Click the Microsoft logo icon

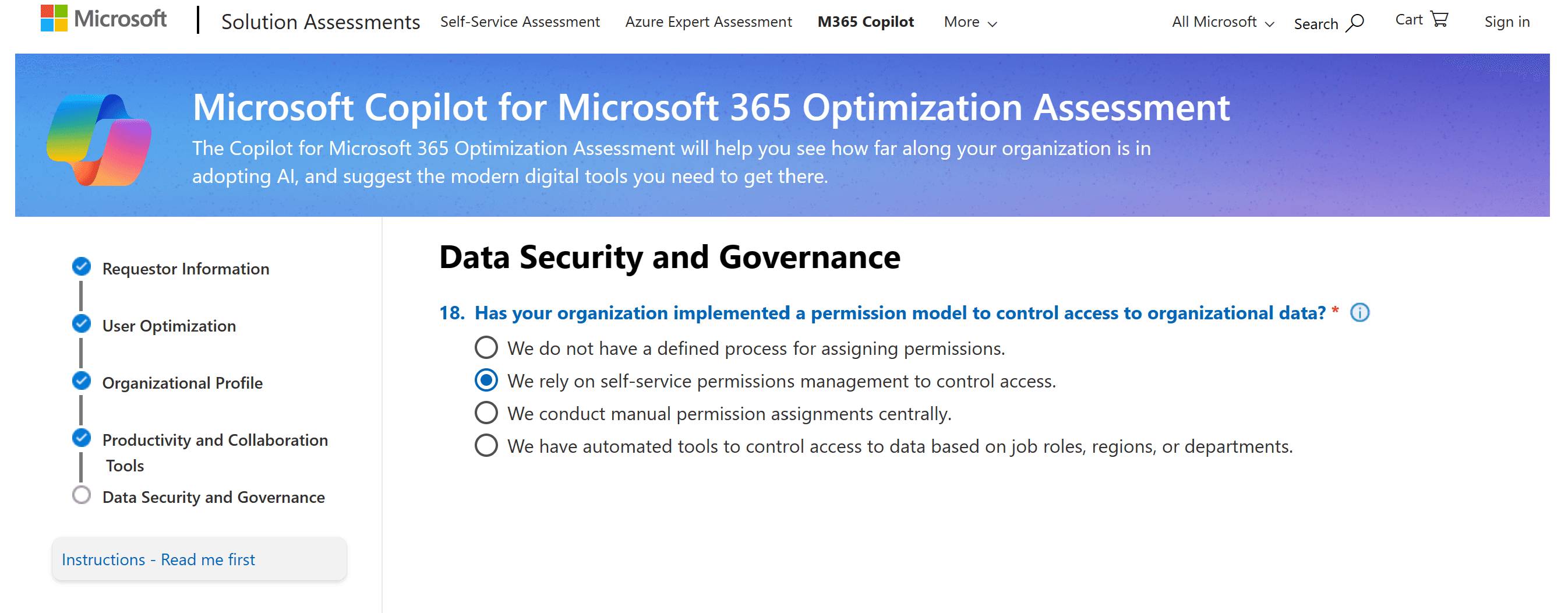(x=54, y=18)
